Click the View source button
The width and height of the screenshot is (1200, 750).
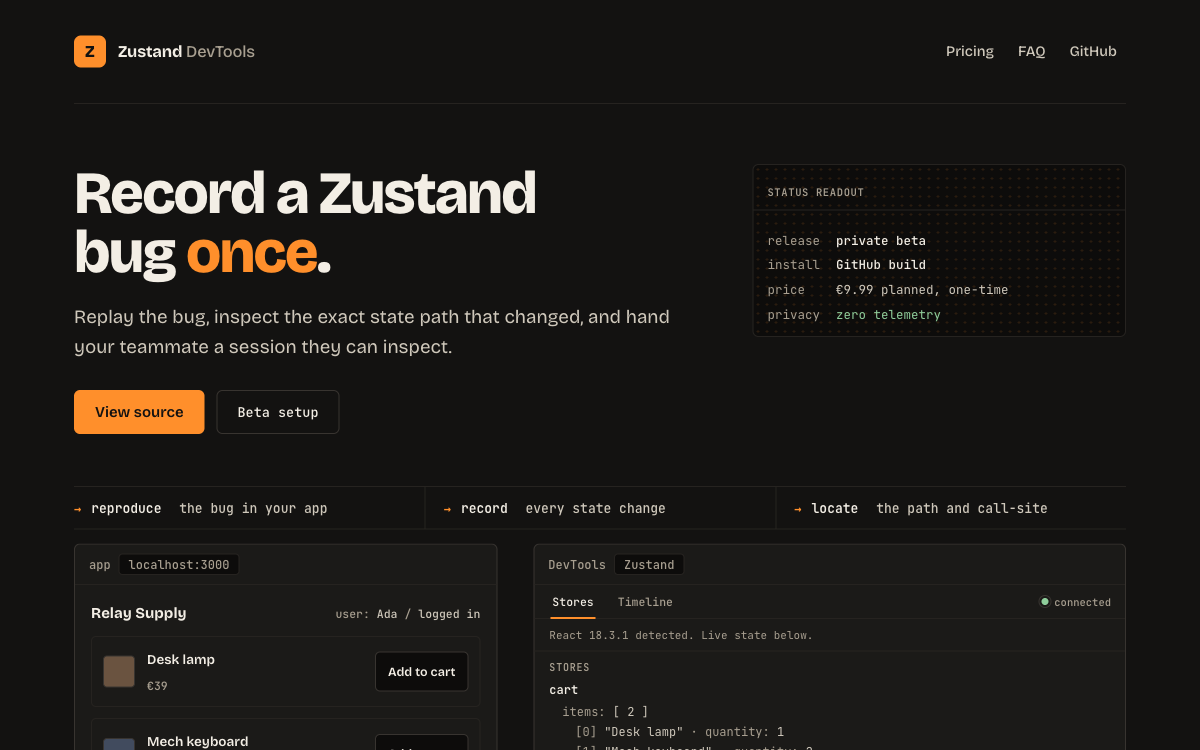[139, 412]
